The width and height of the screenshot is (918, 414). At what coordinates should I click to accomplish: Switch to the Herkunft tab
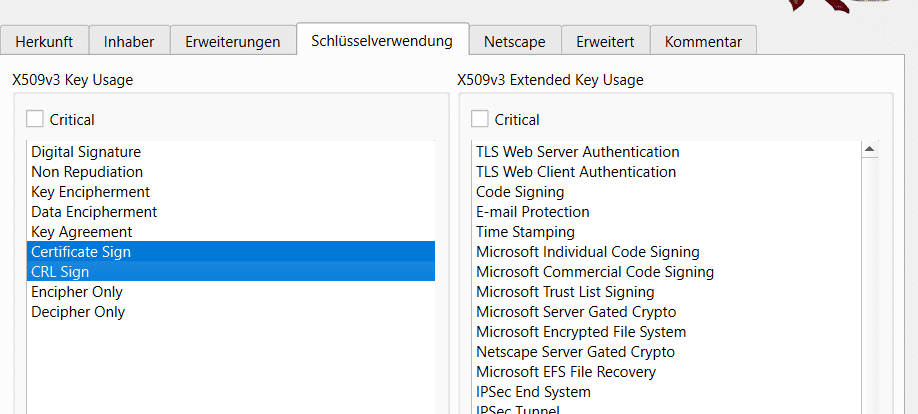click(44, 41)
